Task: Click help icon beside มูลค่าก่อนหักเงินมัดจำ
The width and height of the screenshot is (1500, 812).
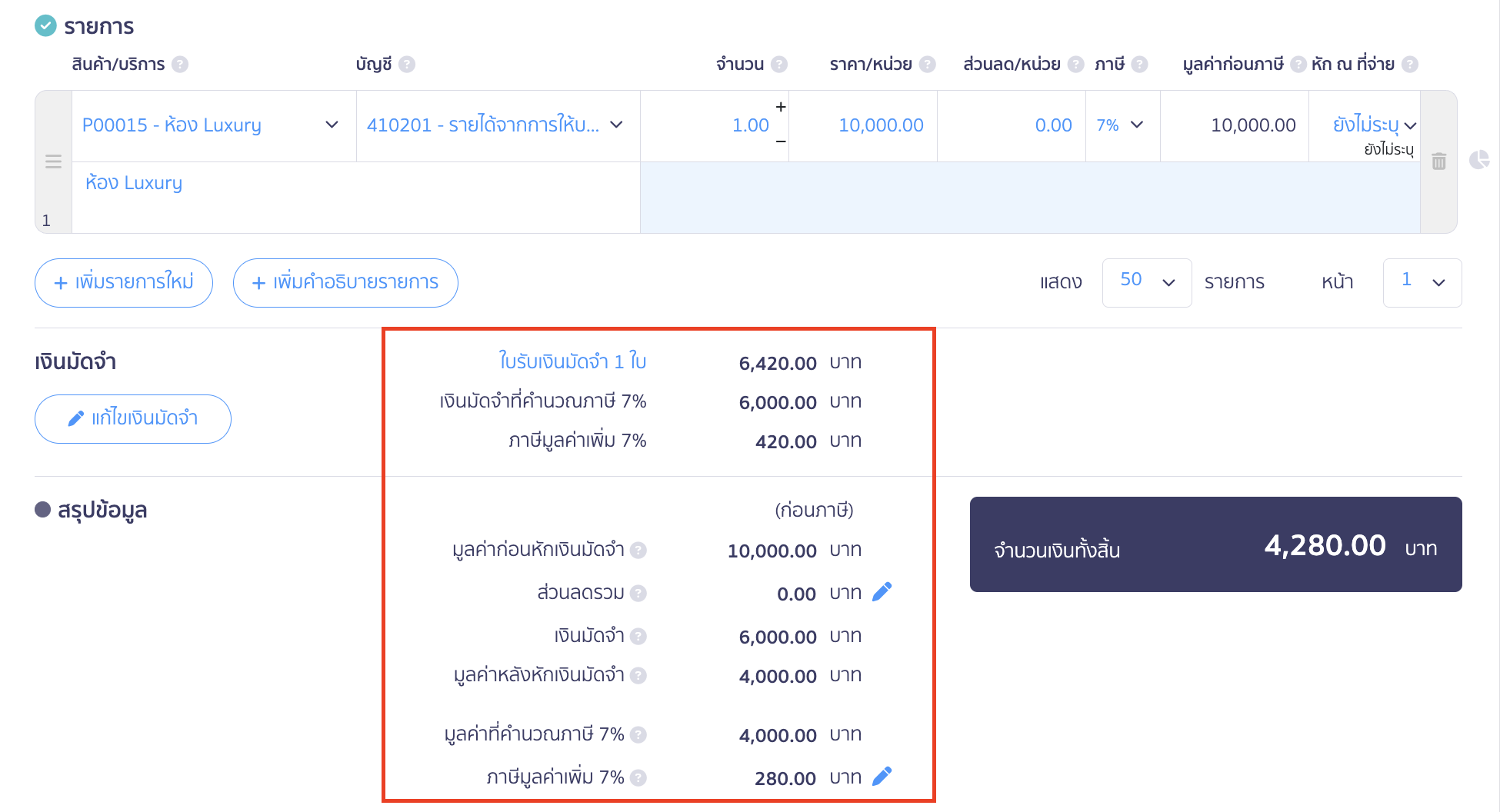Action: (638, 551)
